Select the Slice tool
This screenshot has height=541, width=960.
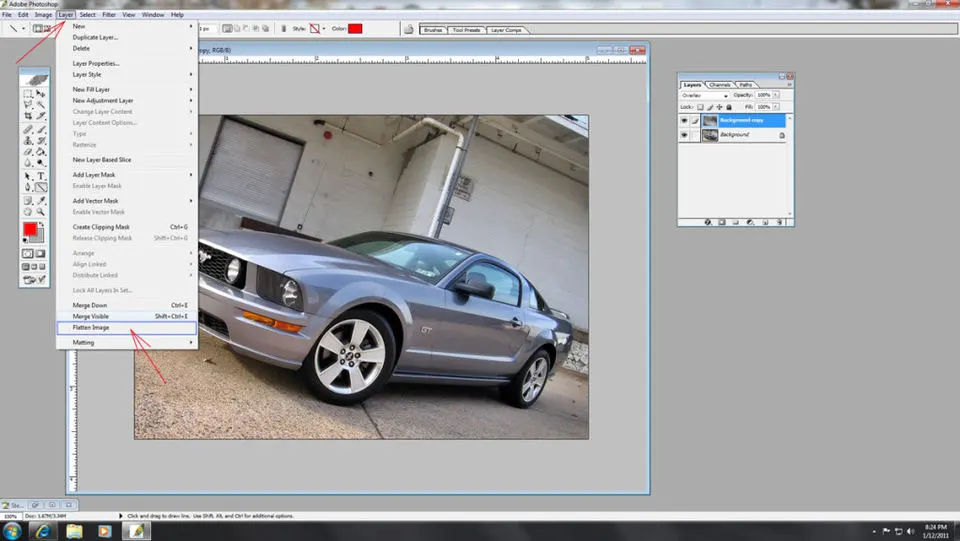tap(40, 115)
